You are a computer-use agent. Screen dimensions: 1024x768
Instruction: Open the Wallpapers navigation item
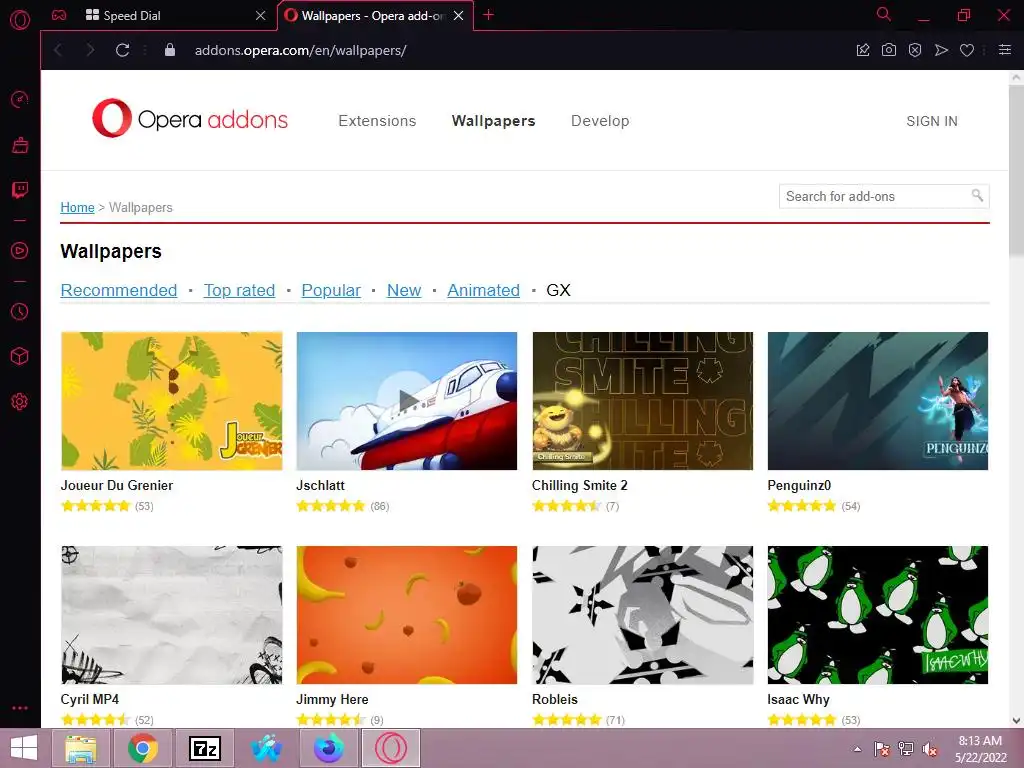(x=493, y=121)
